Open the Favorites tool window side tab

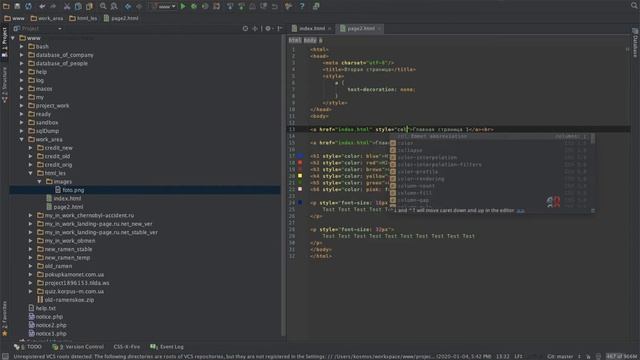coord(4,319)
